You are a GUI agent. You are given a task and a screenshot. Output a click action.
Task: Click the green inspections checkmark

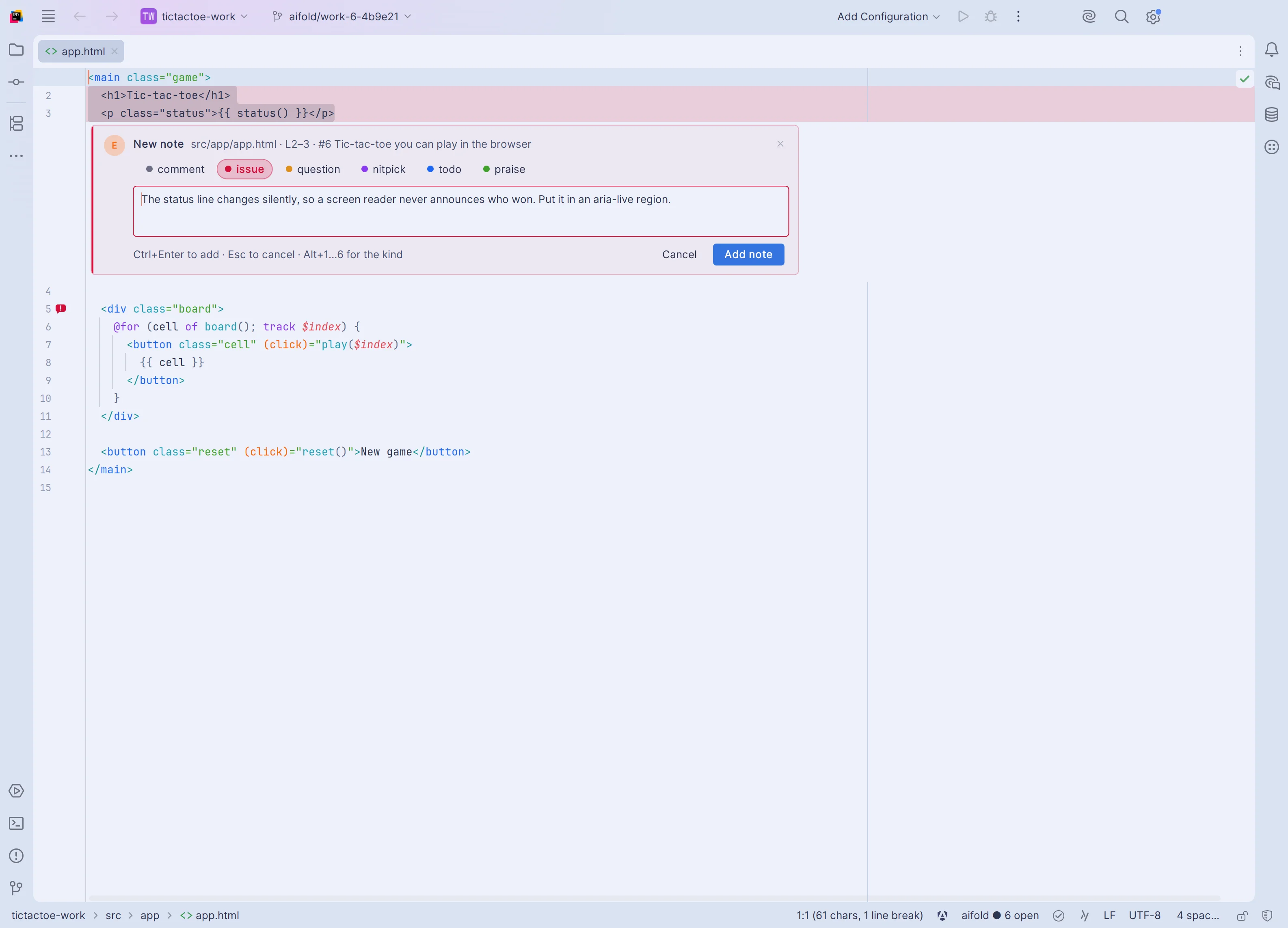tap(1244, 79)
